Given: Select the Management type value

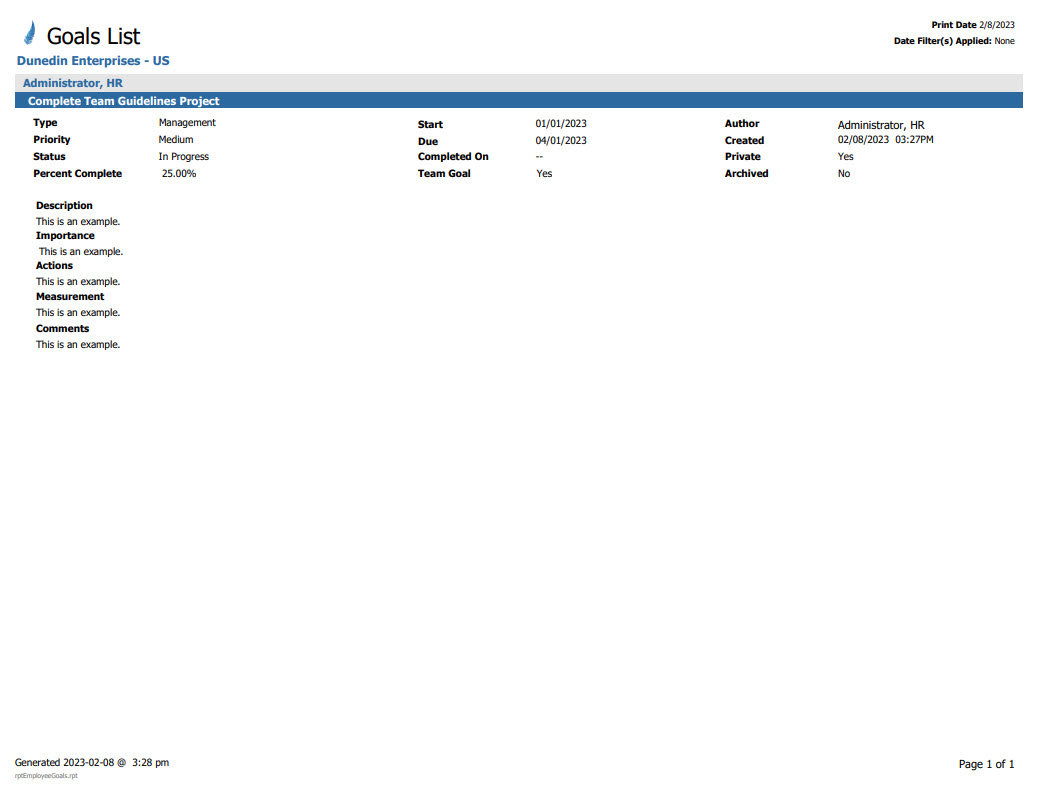Looking at the screenshot, I should click(x=187, y=123).
